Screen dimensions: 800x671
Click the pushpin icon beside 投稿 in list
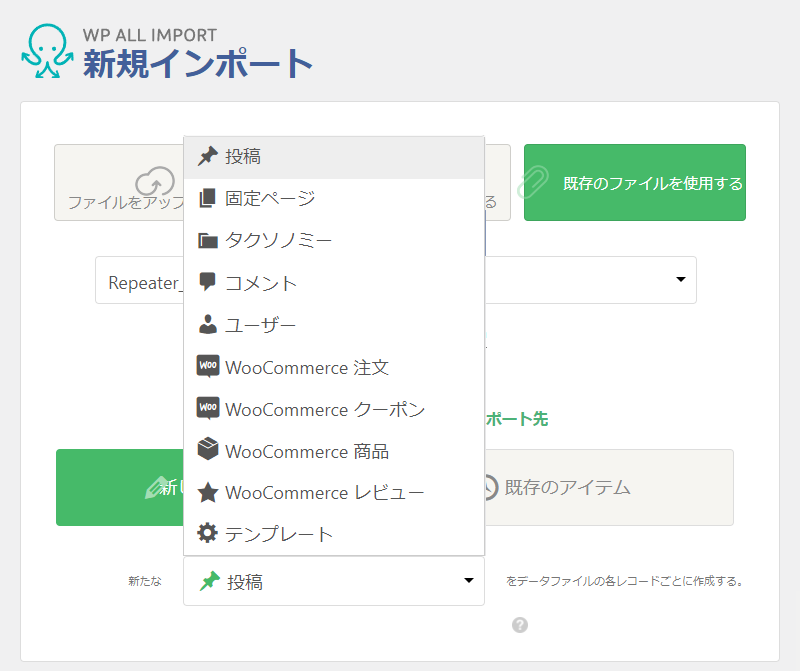click(208, 156)
